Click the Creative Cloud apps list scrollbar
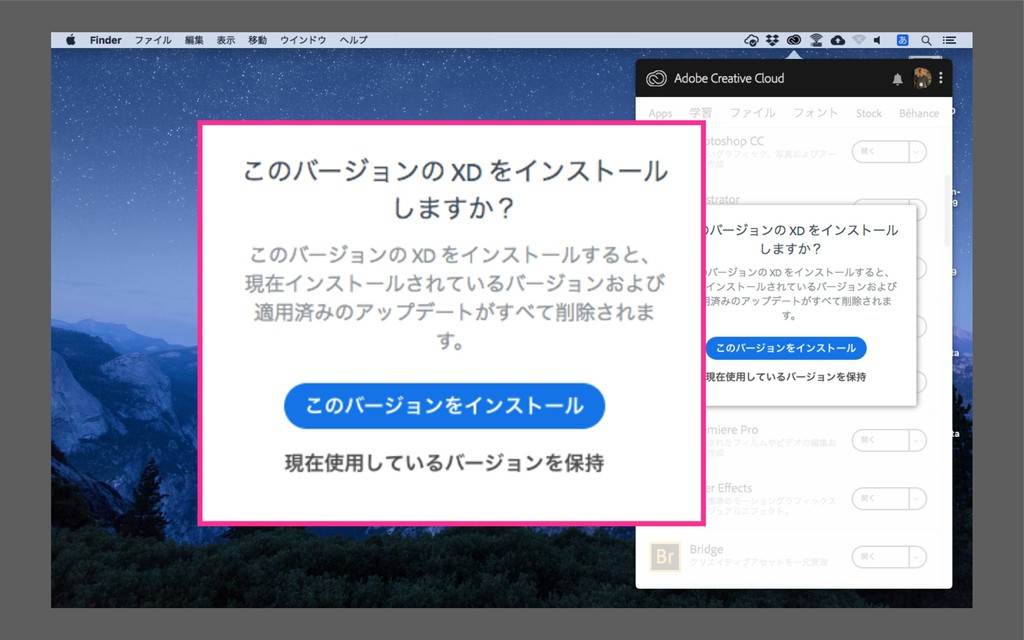The image size is (1024, 640). 948,210
